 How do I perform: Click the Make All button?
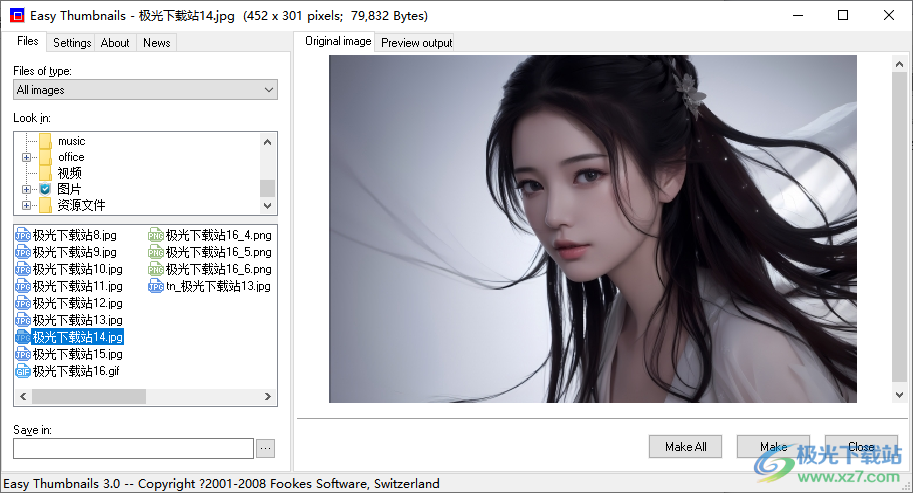coord(685,446)
